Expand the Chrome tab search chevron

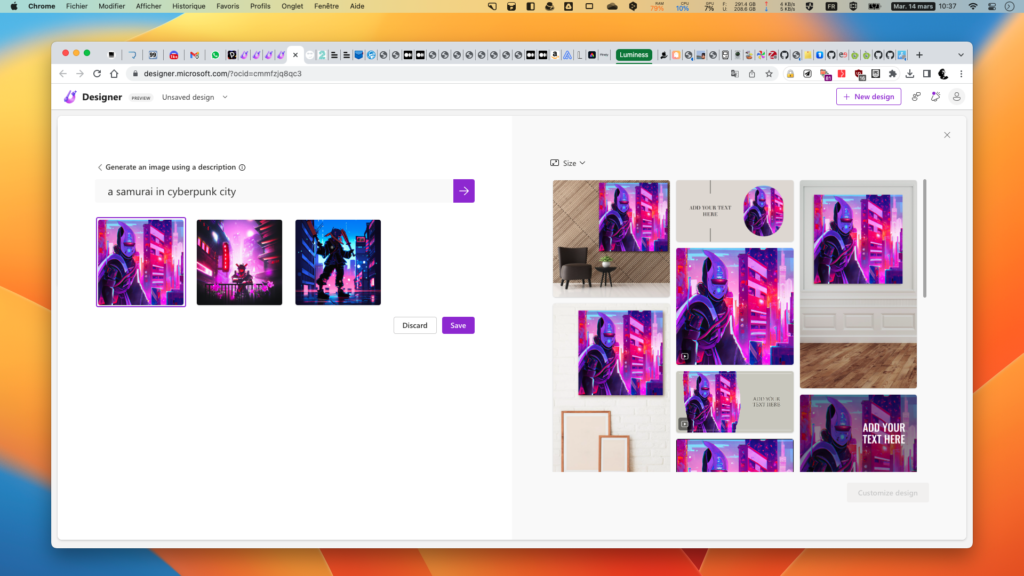(961, 55)
